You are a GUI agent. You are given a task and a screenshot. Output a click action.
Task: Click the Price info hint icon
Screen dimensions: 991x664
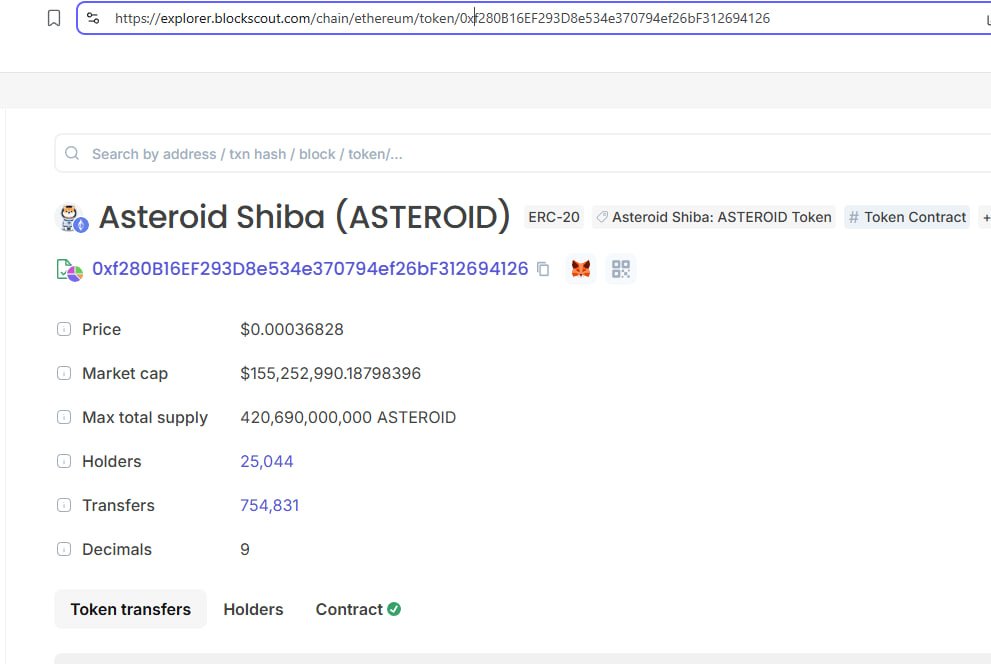pos(64,329)
